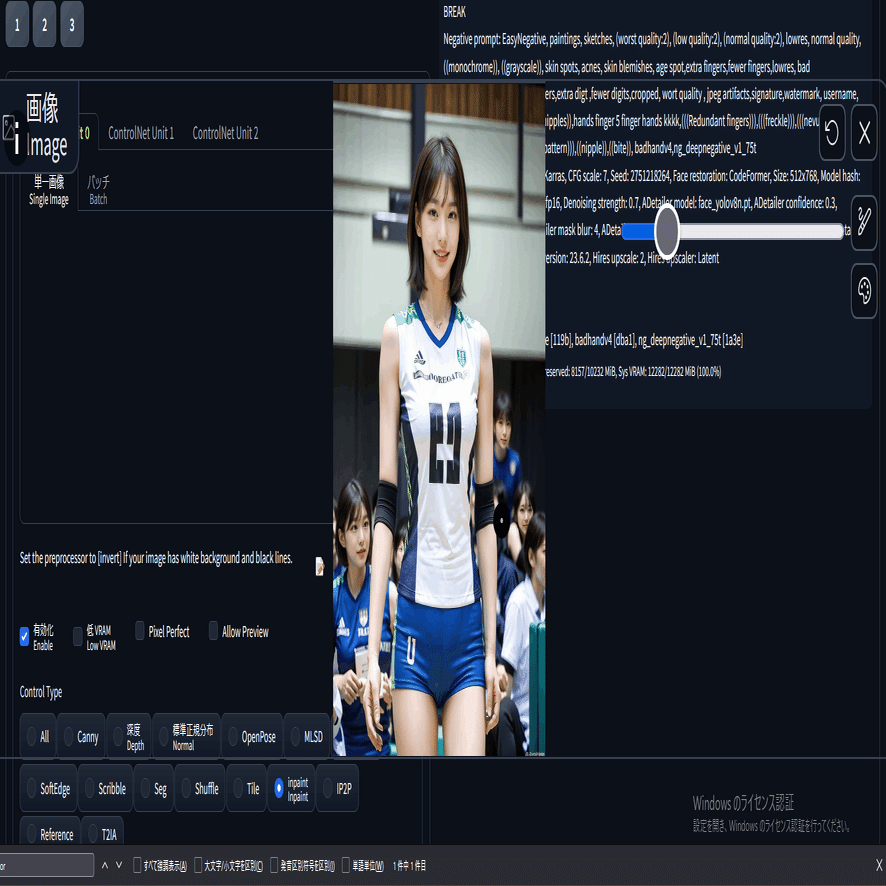Select the All control type
This screenshot has width=886, height=886.
click(x=38, y=736)
